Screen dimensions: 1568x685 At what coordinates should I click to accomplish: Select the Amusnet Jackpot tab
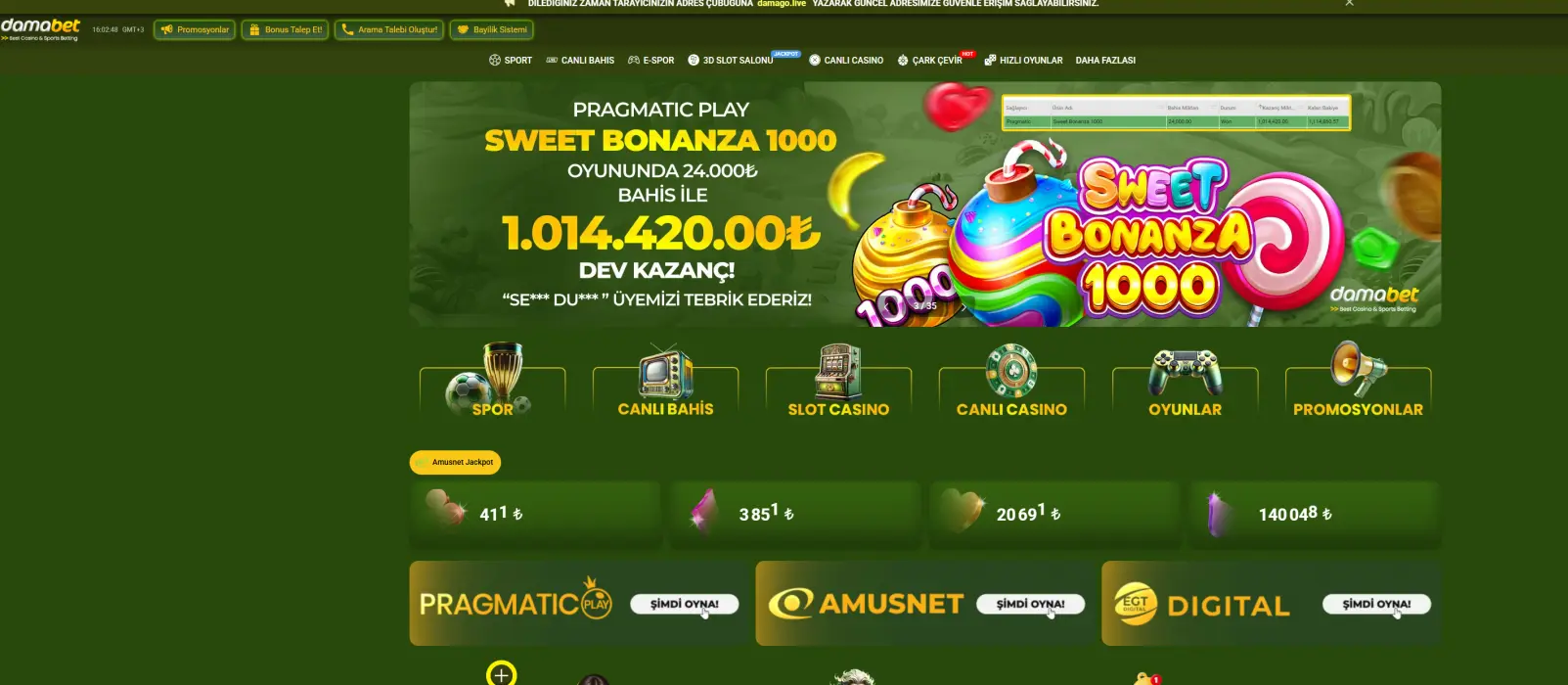pyautogui.click(x=455, y=462)
